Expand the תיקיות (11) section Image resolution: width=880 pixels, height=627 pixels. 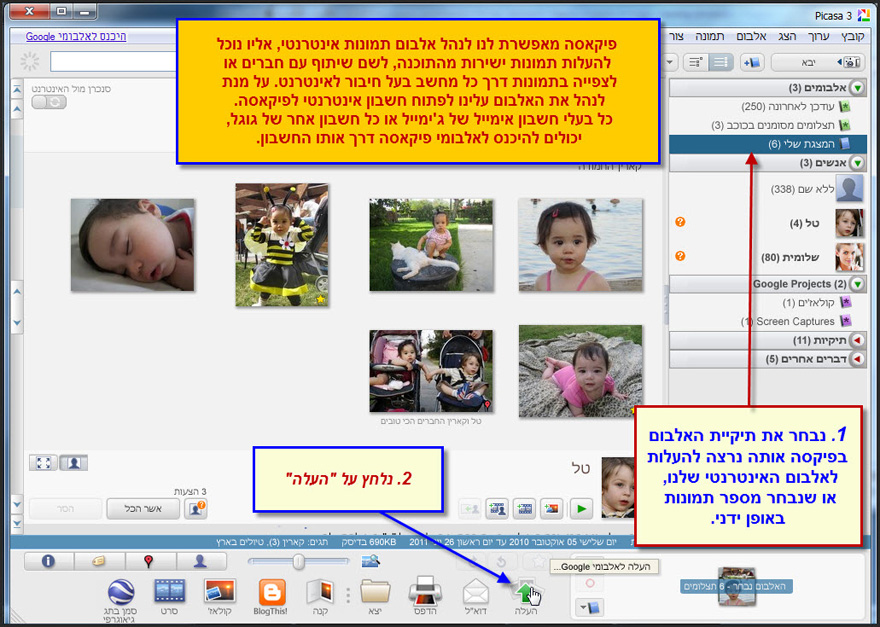[857, 340]
